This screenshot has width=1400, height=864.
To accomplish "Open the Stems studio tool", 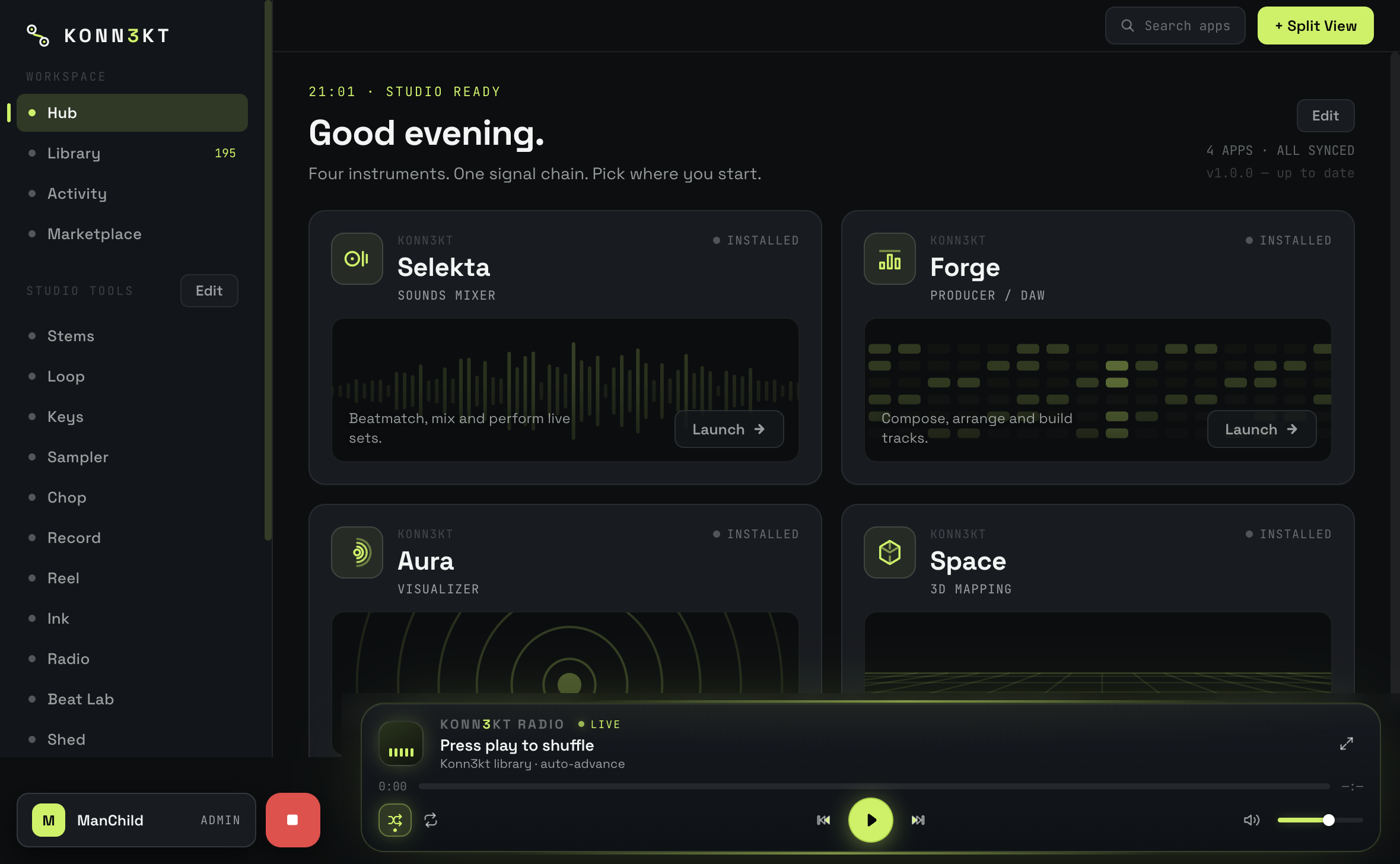I will click(132, 336).
